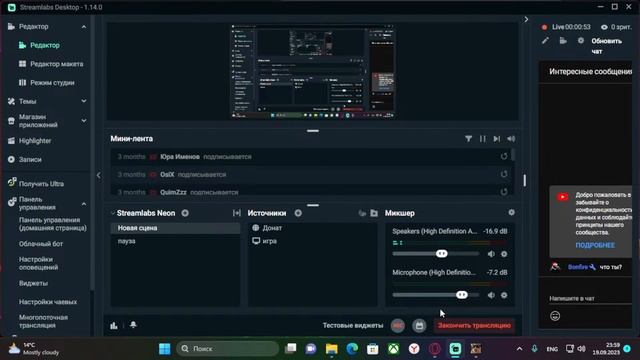Open Редактор макета layout editor
The width and height of the screenshot is (640, 360).
[57, 64]
